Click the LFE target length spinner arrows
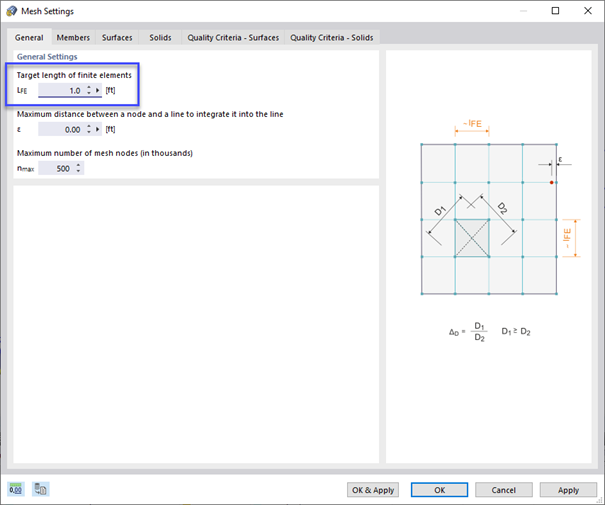This screenshot has width=605, height=505. [89, 90]
